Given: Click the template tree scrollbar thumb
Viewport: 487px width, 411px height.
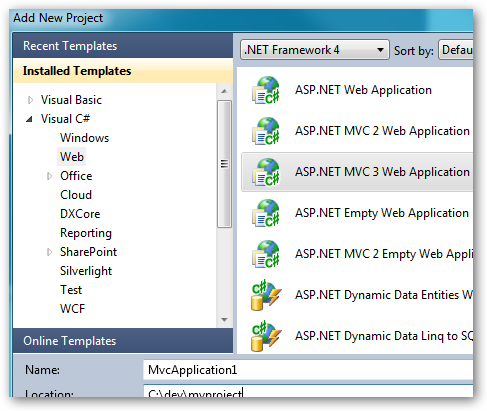Looking at the screenshot, I should [224, 164].
